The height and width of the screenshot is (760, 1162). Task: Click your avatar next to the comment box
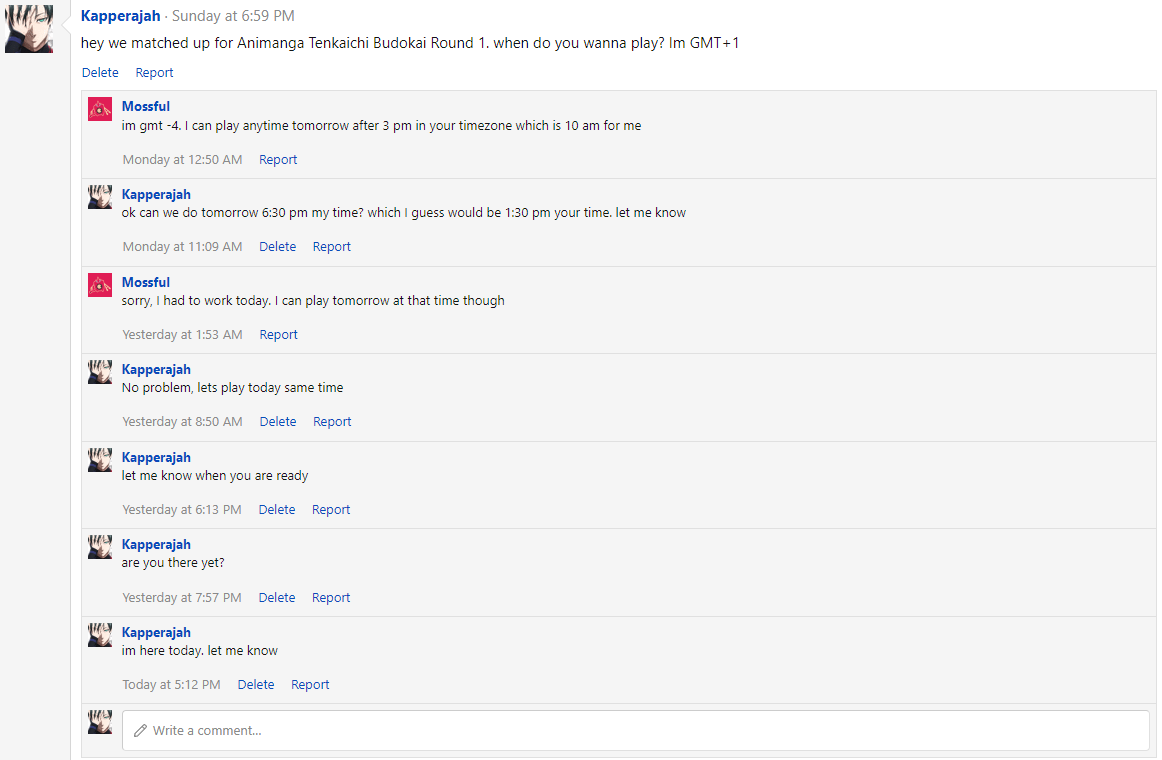tap(100, 722)
